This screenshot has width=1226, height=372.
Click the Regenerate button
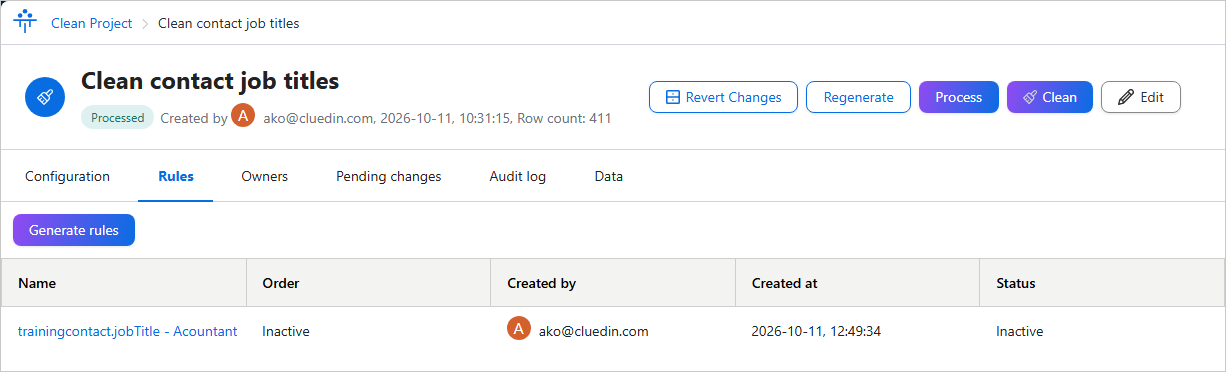click(858, 97)
